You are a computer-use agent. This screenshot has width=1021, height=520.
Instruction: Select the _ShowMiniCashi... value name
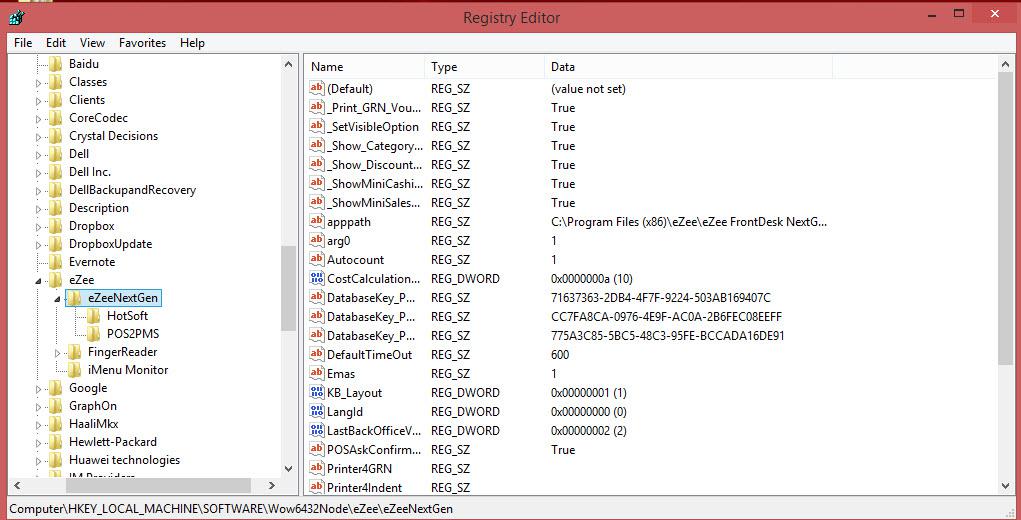(x=374, y=184)
